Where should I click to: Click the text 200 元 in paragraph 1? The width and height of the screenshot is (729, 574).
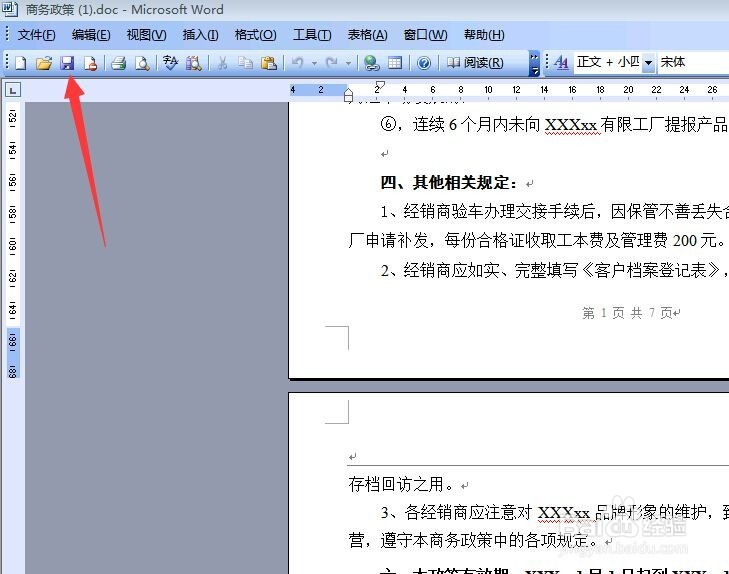(x=695, y=241)
